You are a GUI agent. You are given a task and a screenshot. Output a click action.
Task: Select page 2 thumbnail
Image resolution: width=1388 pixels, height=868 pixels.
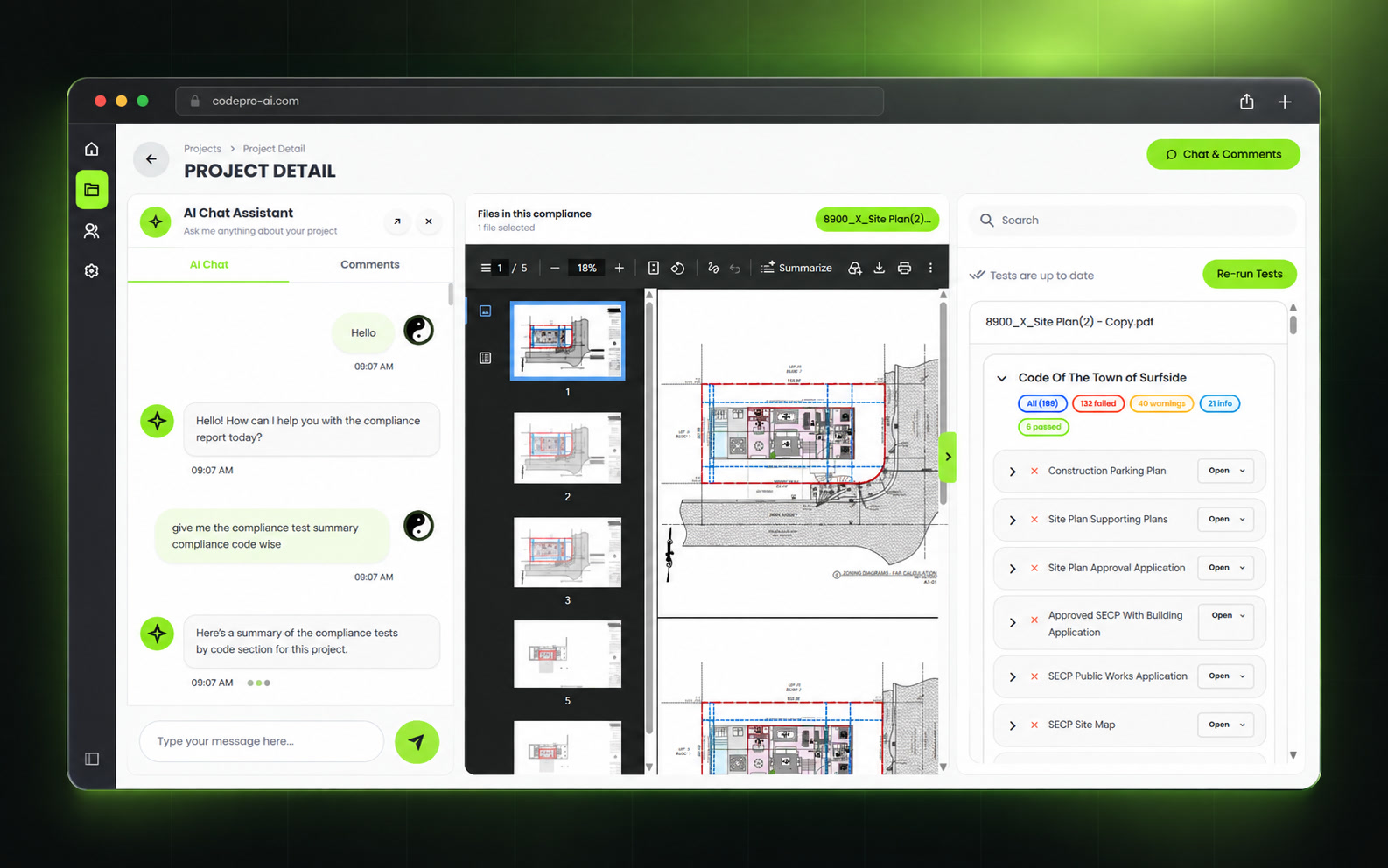[x=567, y=448]
